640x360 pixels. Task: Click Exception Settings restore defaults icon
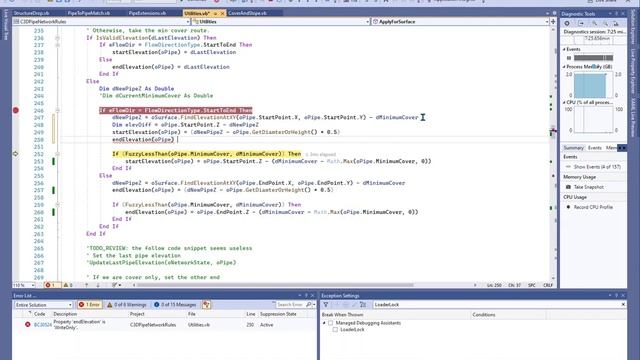(363, 304)
